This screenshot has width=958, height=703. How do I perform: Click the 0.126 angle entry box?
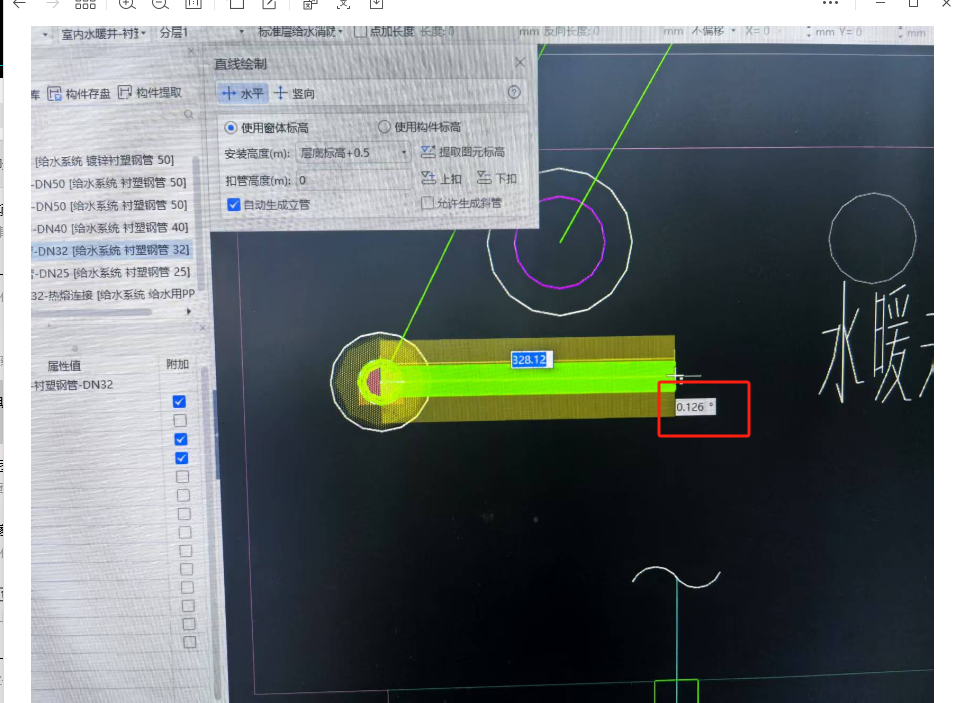[x=695, y=407]
